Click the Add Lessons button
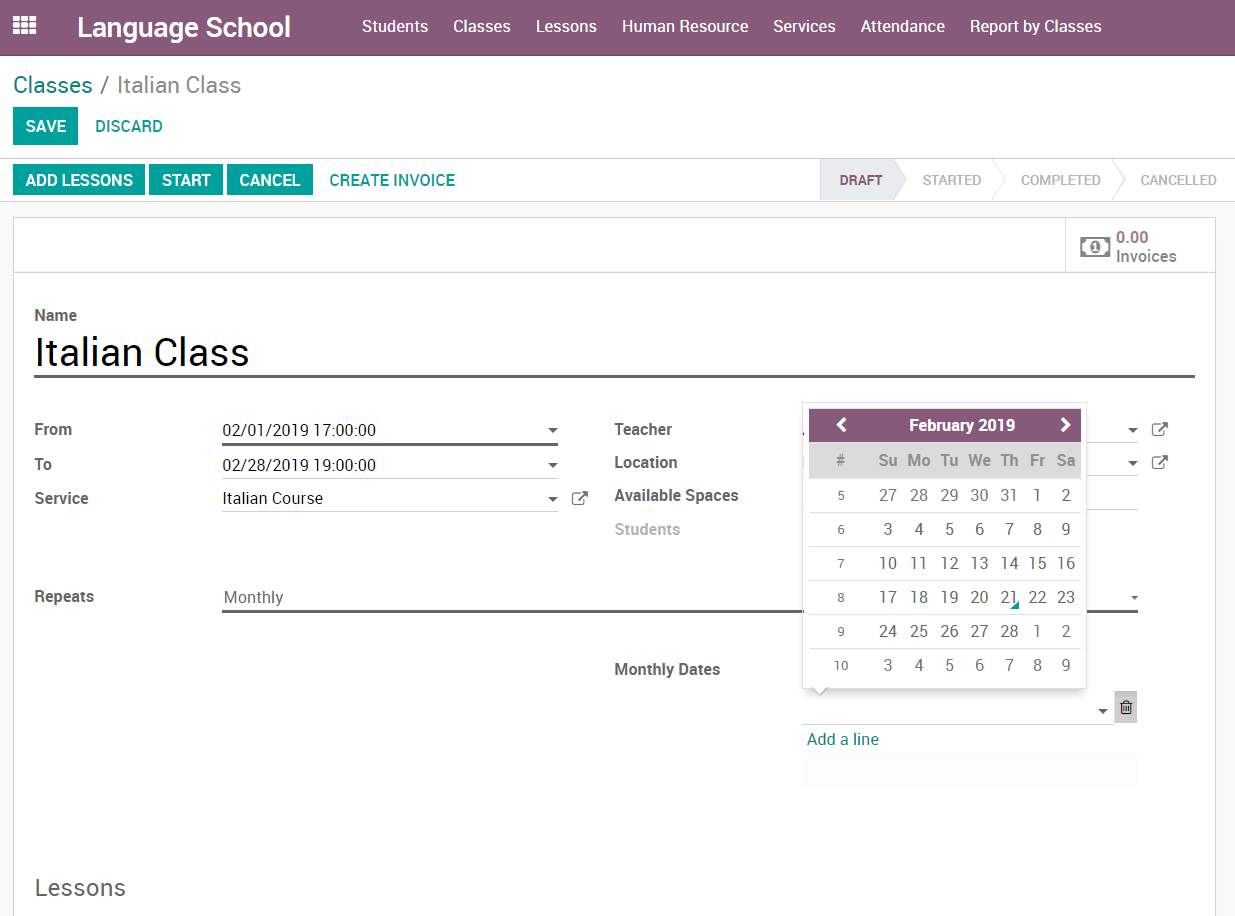 tap(79, 180)
